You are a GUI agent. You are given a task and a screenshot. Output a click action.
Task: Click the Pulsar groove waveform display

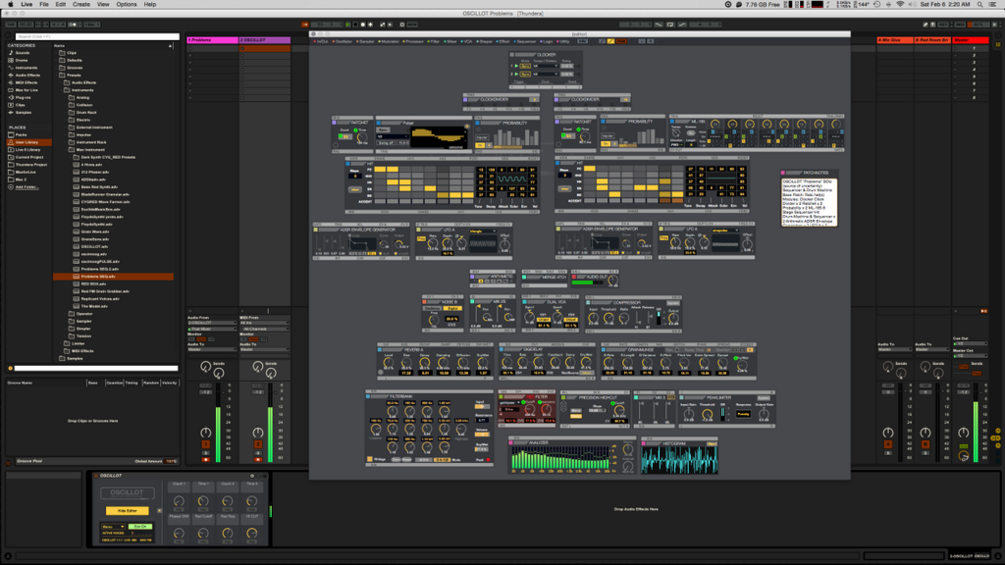pyautogui.click(x=438, y=136)
